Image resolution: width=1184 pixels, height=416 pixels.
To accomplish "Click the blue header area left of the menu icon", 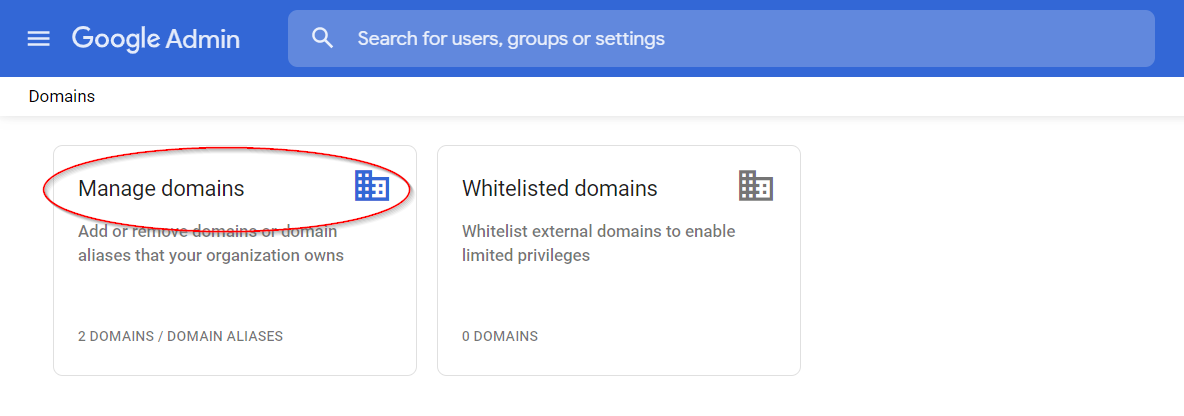I will [10, 39].
